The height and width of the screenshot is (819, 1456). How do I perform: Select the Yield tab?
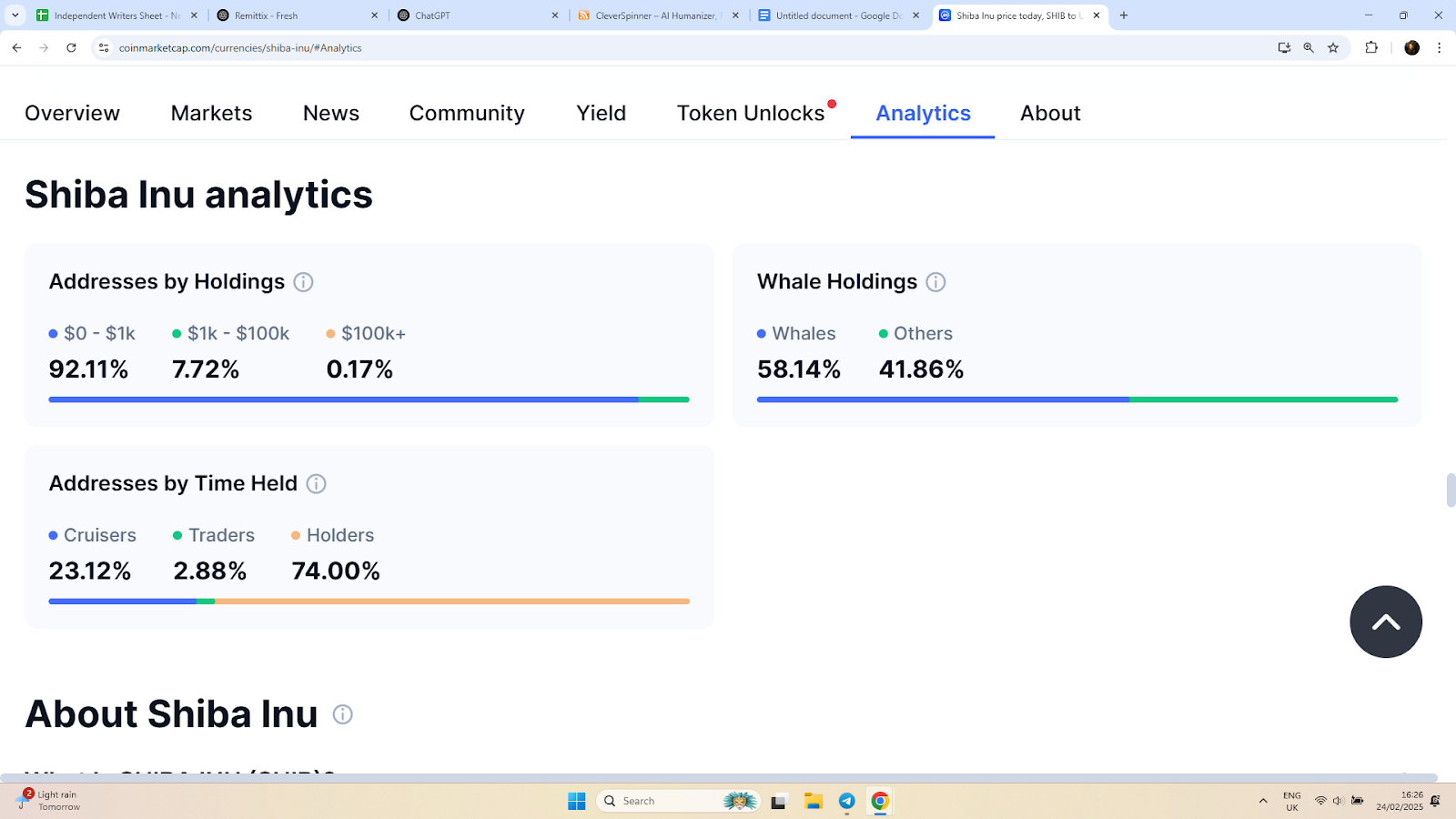(x=601, y=113)
